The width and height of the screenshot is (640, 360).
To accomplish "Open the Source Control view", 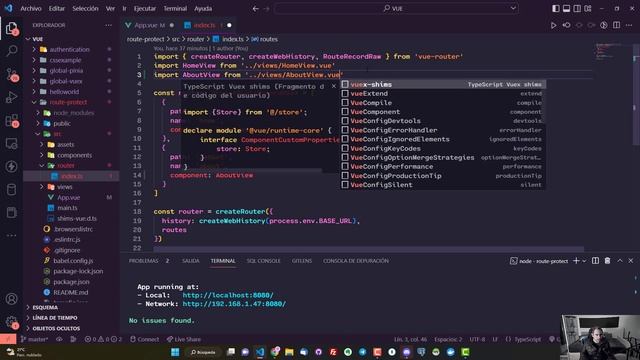I will [x=11, y=74].
